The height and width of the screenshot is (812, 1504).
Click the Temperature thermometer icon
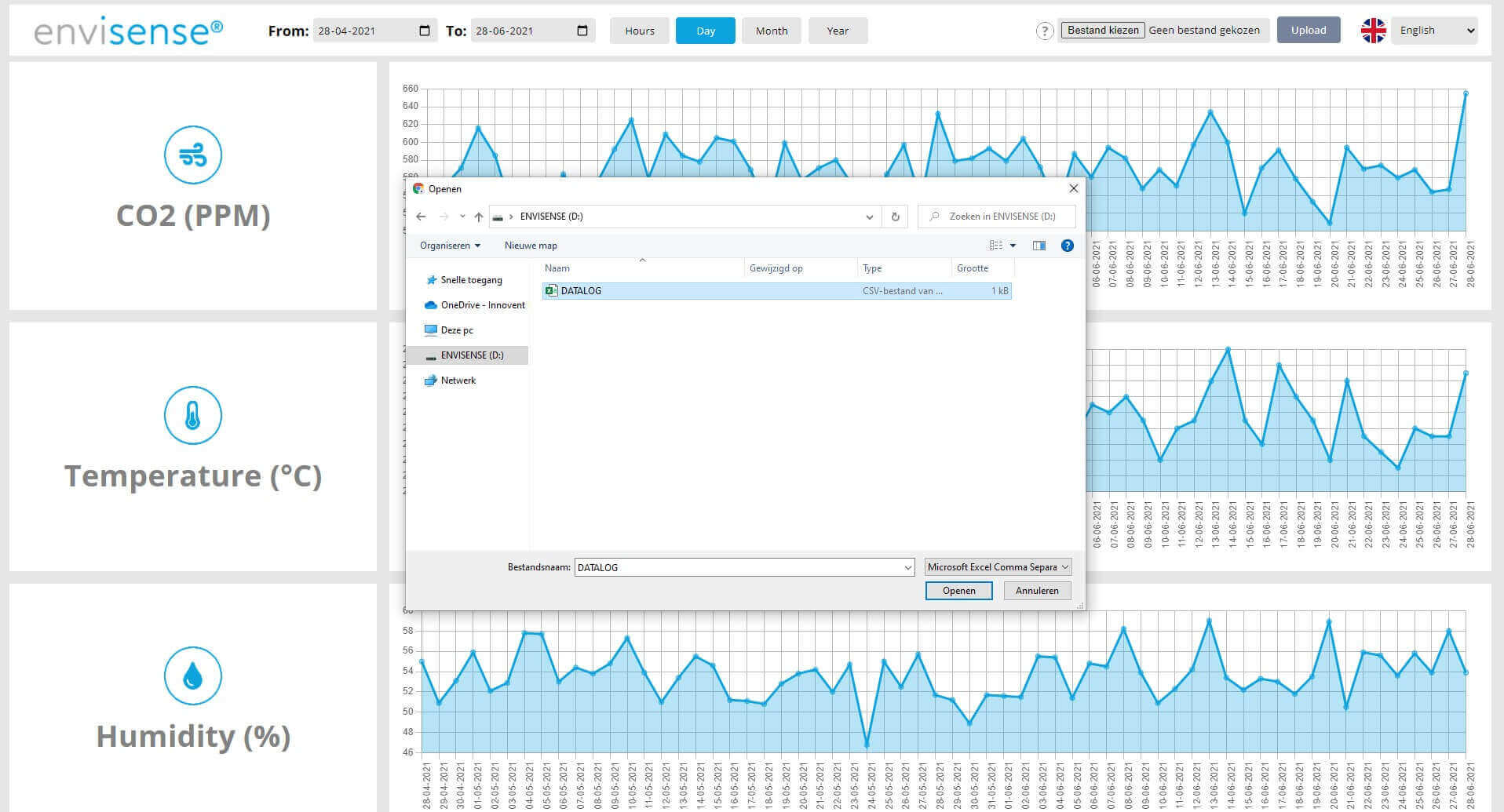coord(193,415)
